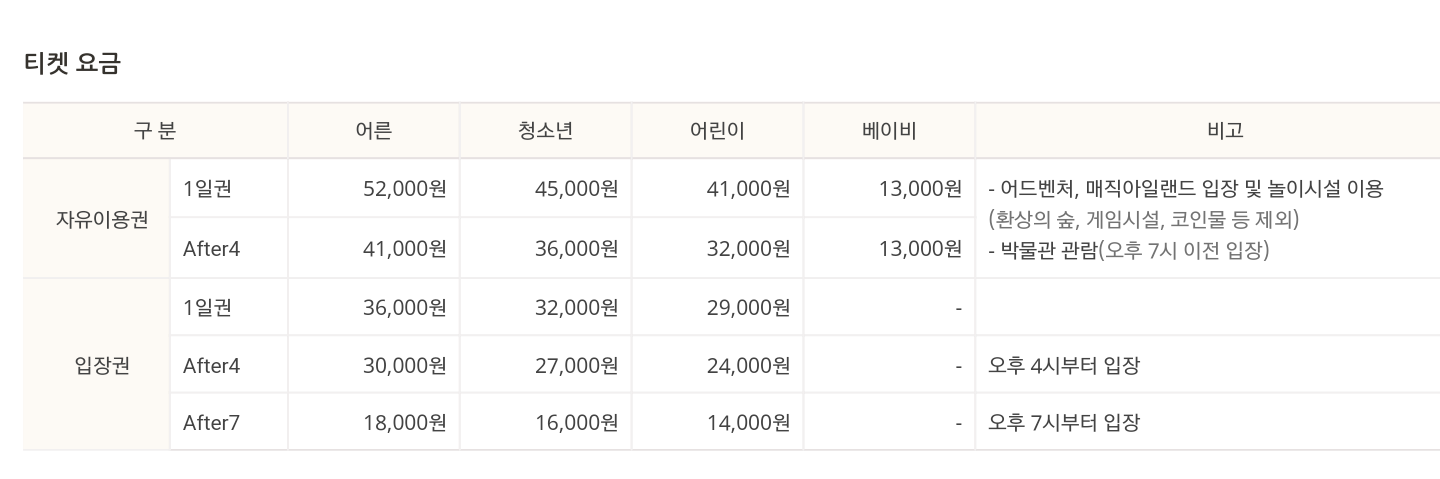Select the 어린이 column header

[x=717, y=130]
